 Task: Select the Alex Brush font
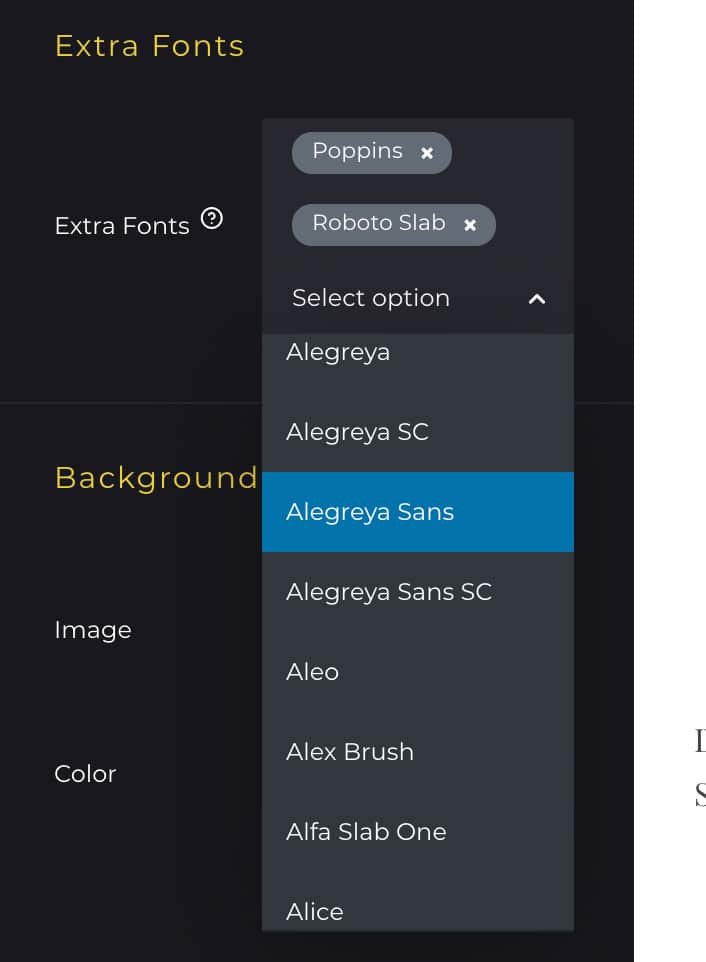[x=350, y=752]
